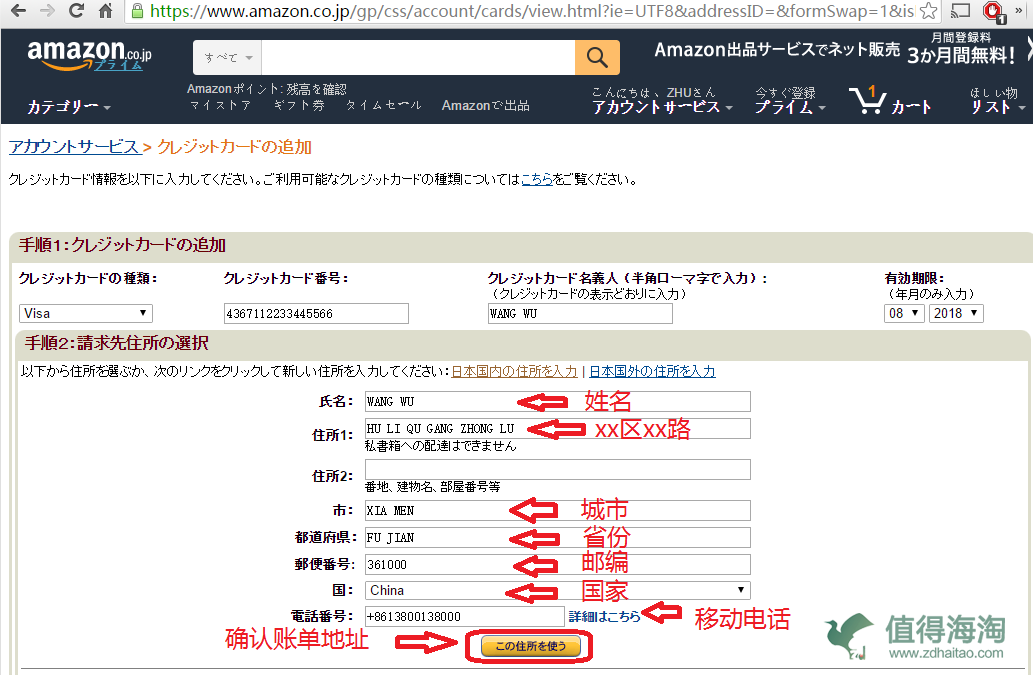The height and width of the screenshot is (675, 1033).
Task: Open the ギフト券 nav item
Action: coord(299,105)
